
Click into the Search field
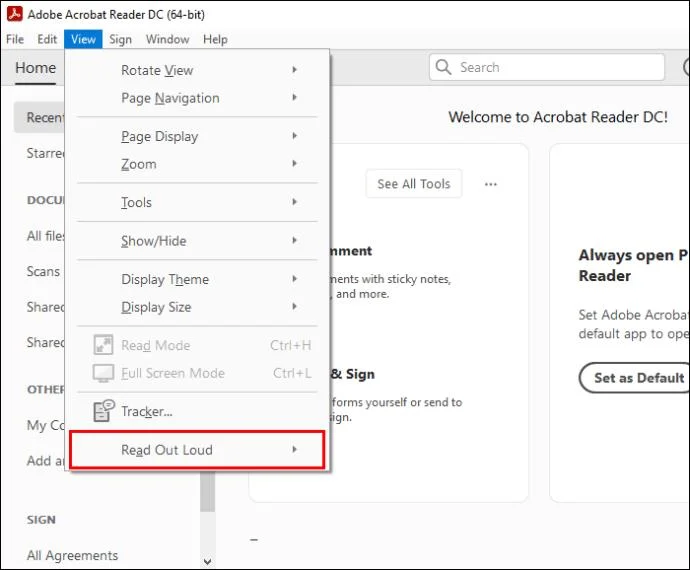(547, 67)
